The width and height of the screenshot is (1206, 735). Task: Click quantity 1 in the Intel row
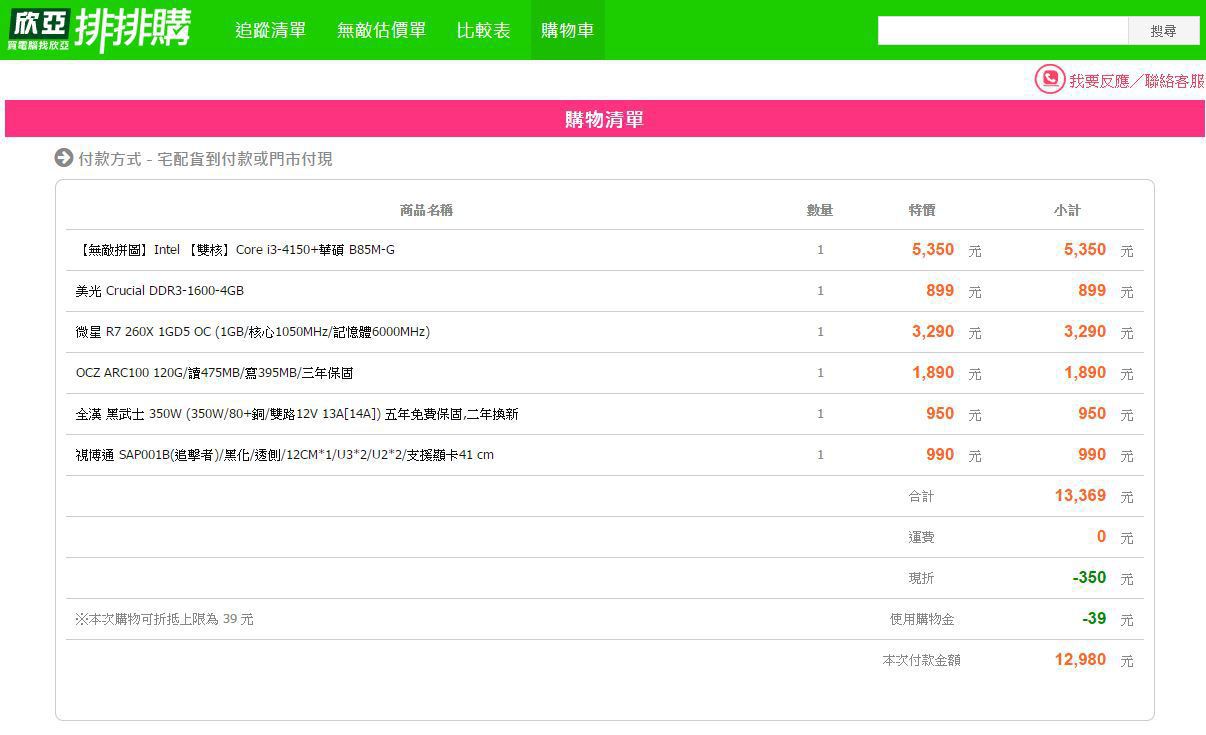[820, 250]
